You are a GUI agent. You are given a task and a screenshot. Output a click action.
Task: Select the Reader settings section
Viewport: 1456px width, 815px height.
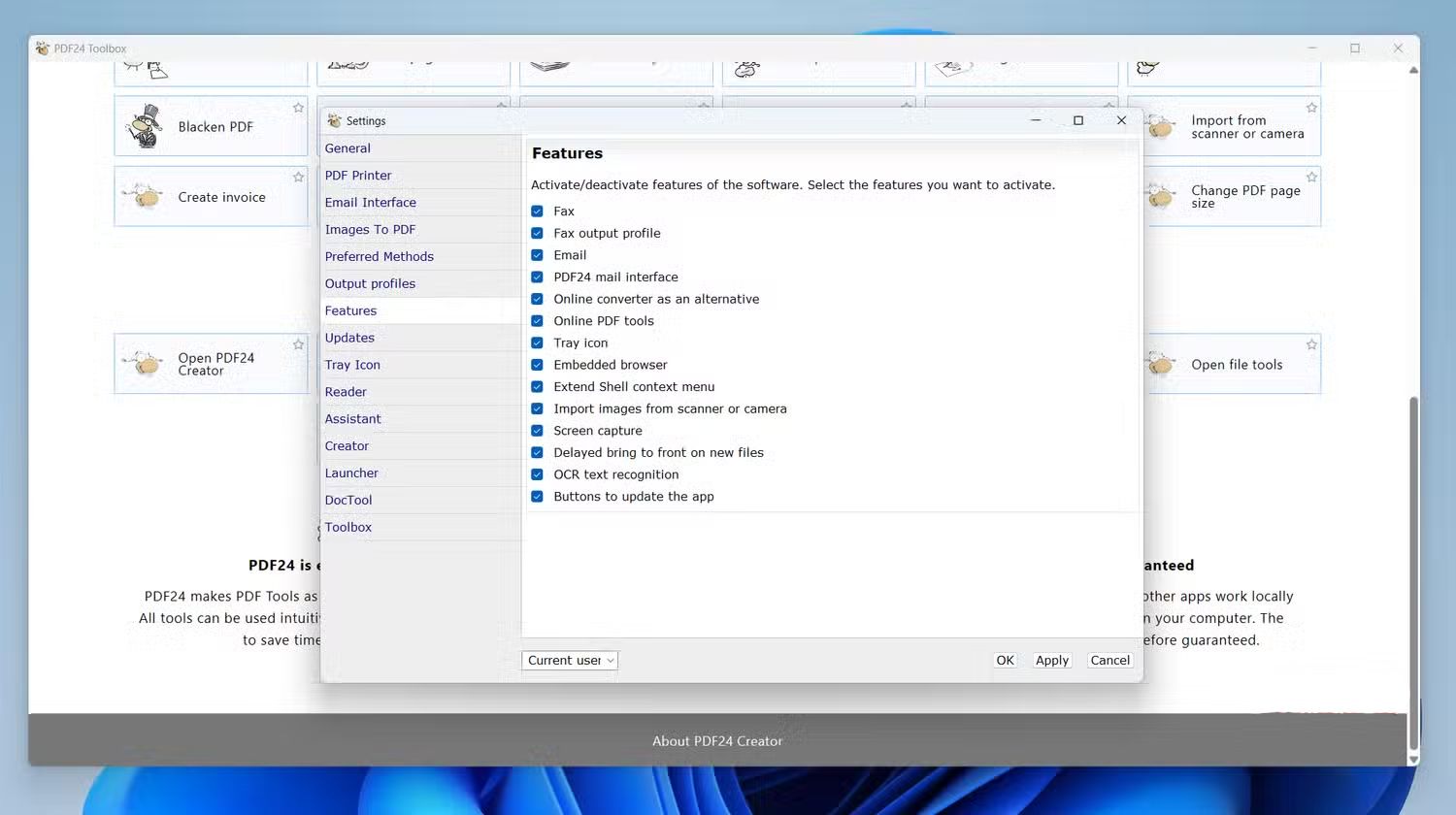(x=420, y=393)
